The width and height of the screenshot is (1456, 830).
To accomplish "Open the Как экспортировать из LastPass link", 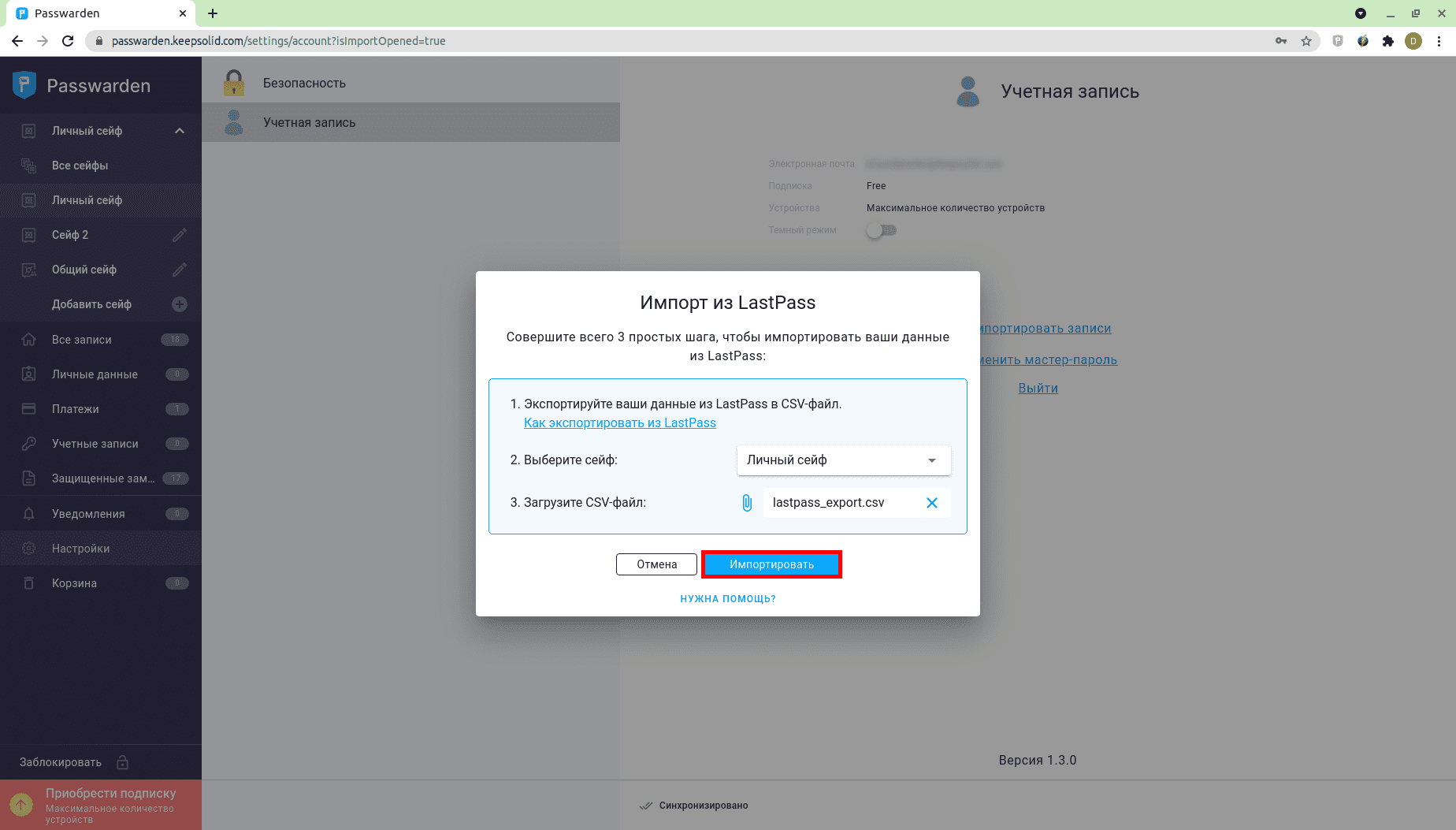I will point(619,423).
